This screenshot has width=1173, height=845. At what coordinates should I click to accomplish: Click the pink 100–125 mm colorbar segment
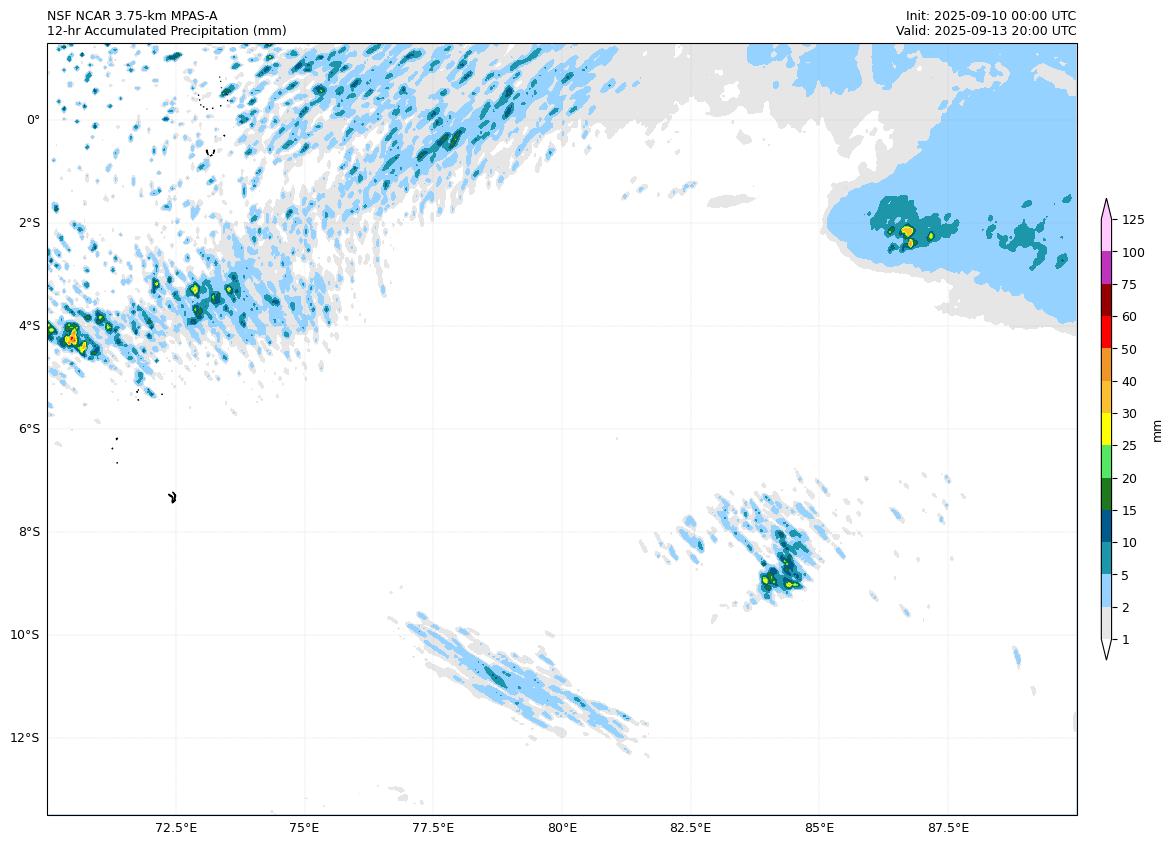pos(1106,236)
